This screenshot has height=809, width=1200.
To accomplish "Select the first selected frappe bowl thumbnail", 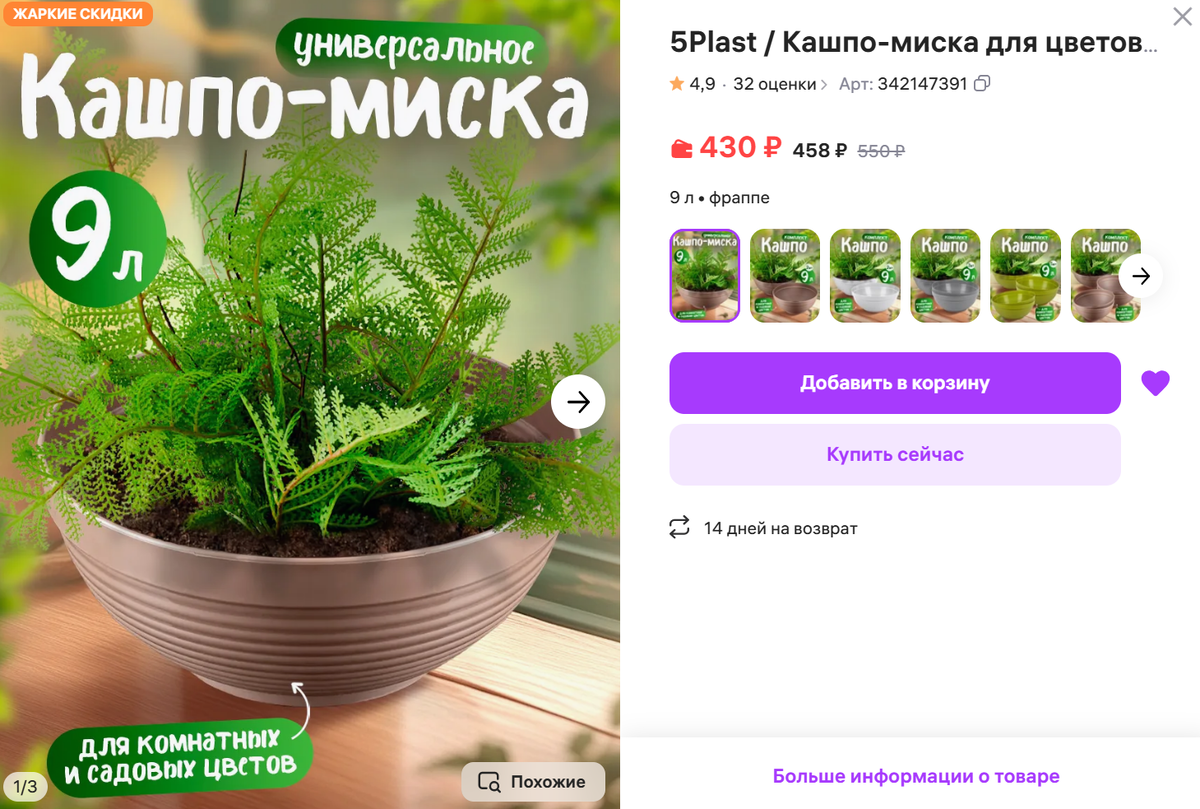I will click(705, 276).
